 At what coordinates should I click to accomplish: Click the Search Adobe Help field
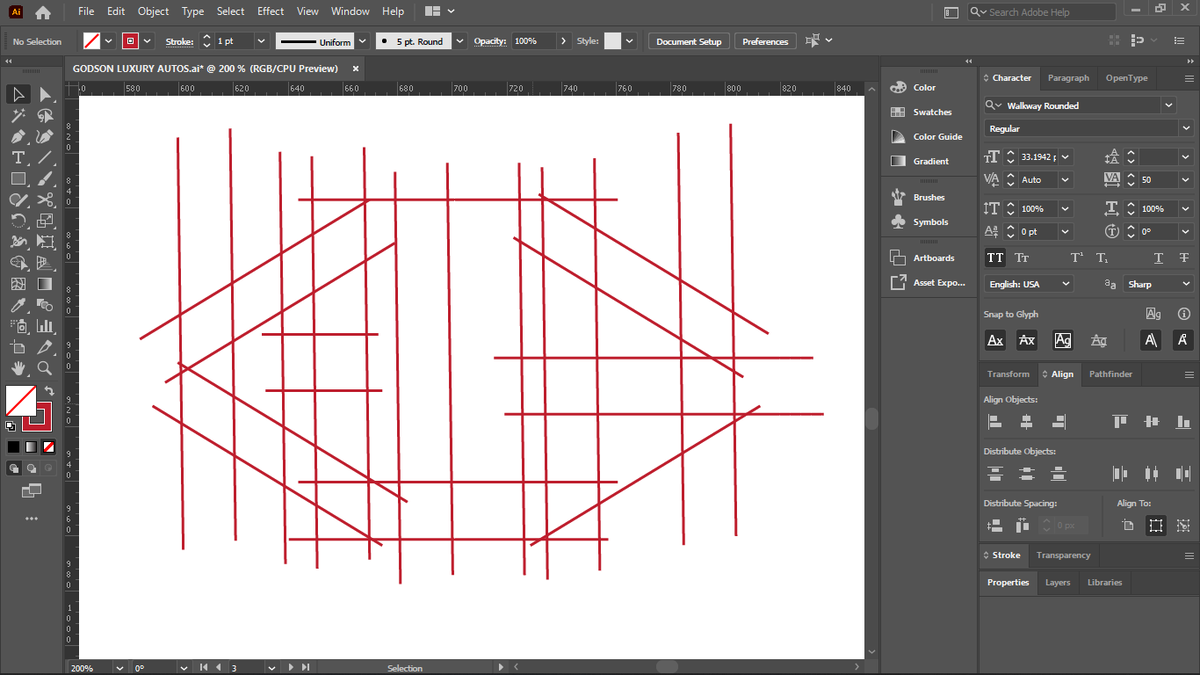(1042, 12)
